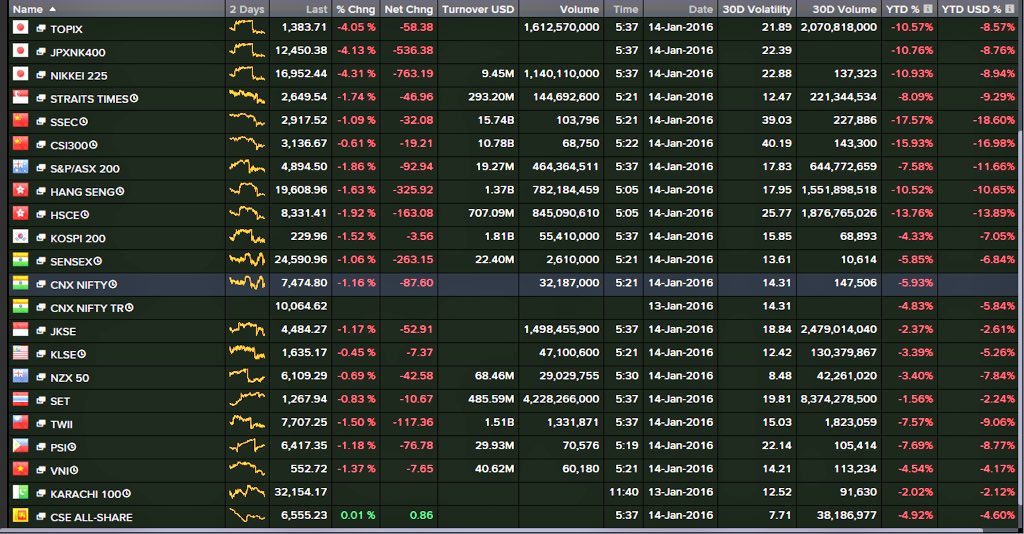Click the Philippines flag beside PSI
The image size is (1024, 534).
pyautogui.click(x=20, y=445)
